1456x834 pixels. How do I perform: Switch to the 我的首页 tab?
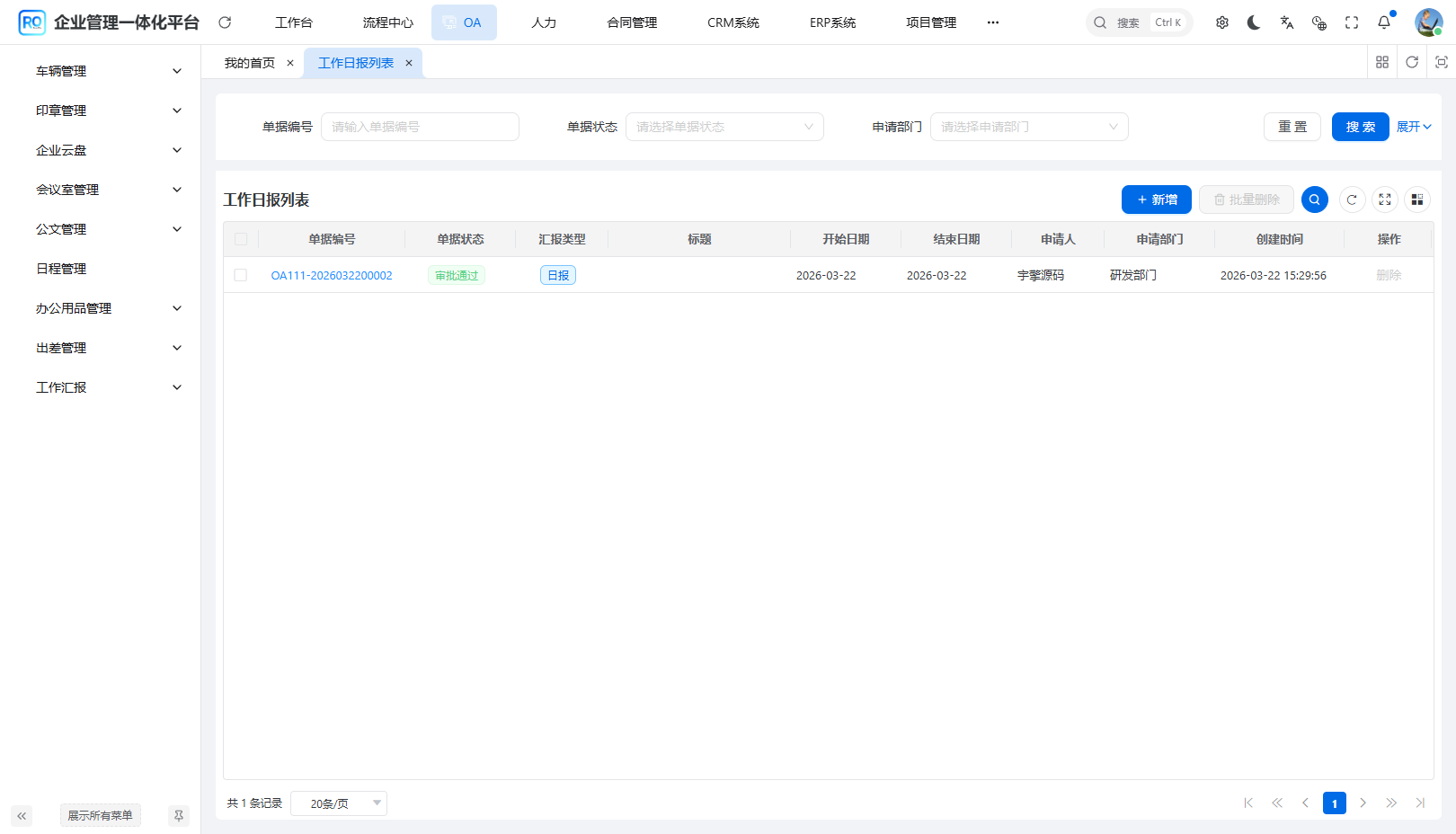(250, 63)
